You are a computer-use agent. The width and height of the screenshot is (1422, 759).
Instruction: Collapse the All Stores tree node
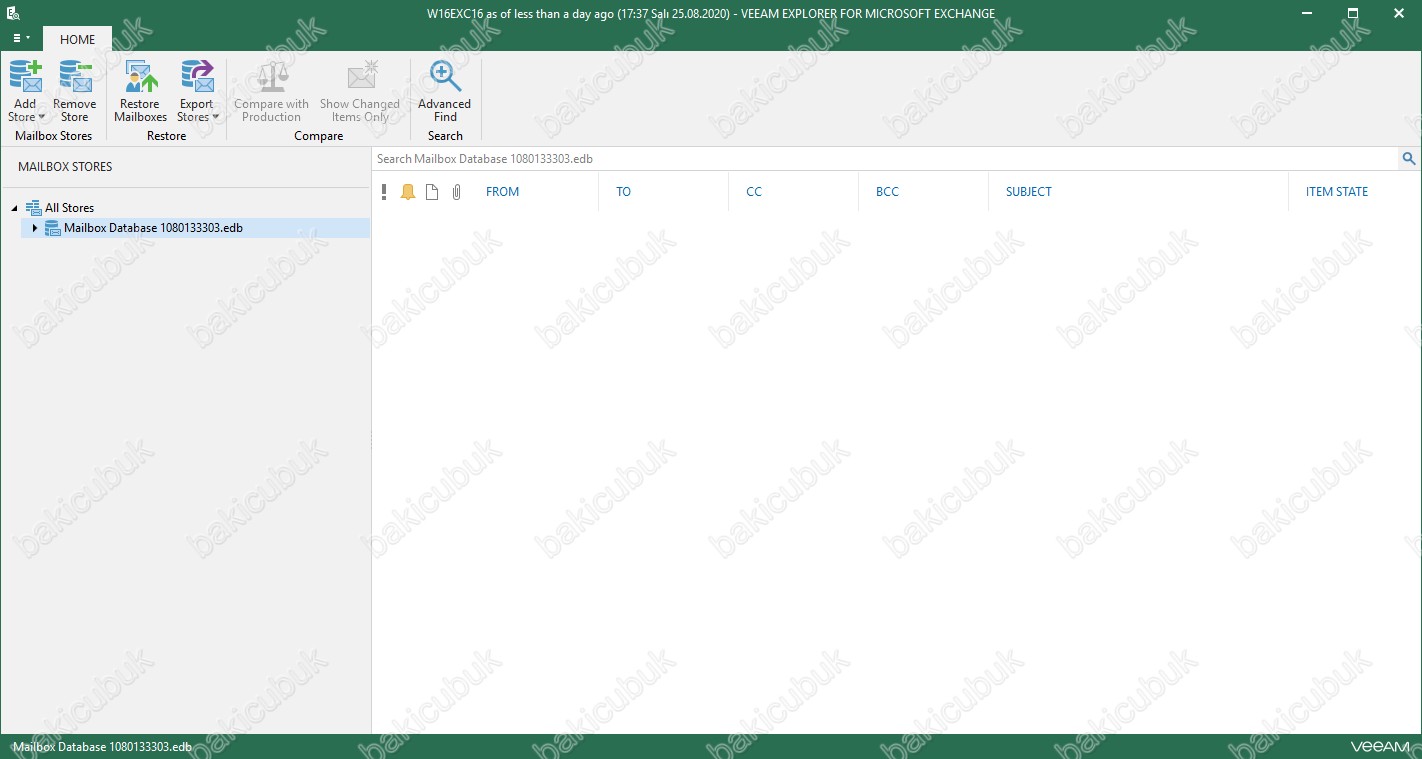[15, 208]
